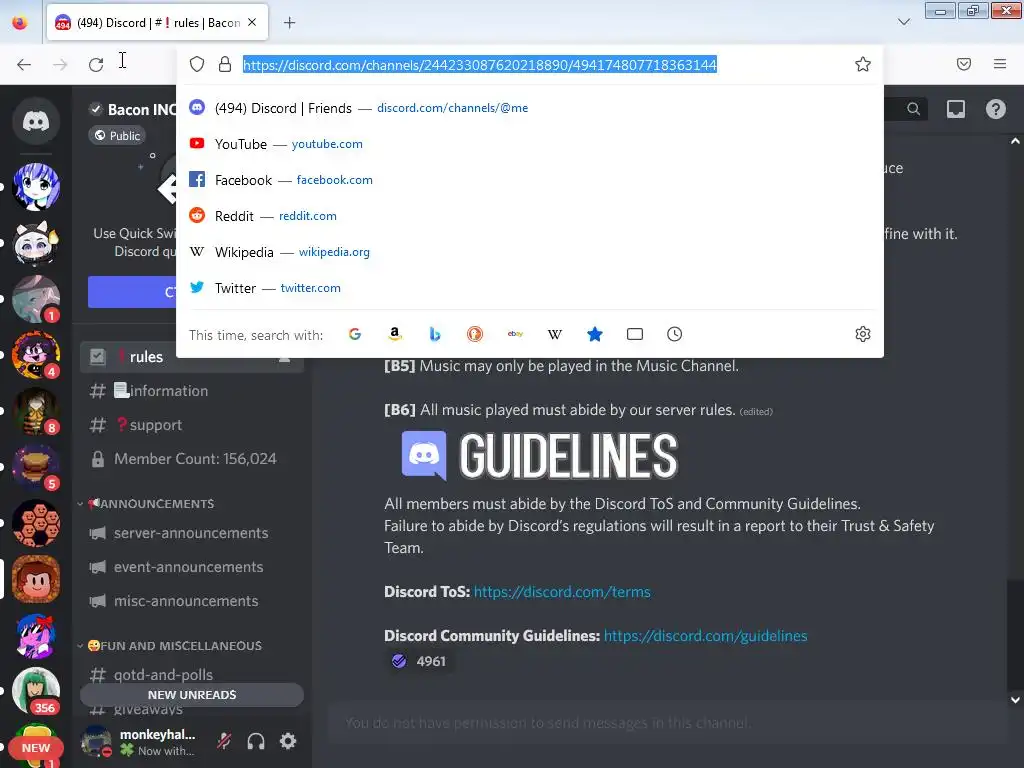Search in bookmarks star icon
1024x768 pixels.
pyautogui.click(x=594, y=334)
